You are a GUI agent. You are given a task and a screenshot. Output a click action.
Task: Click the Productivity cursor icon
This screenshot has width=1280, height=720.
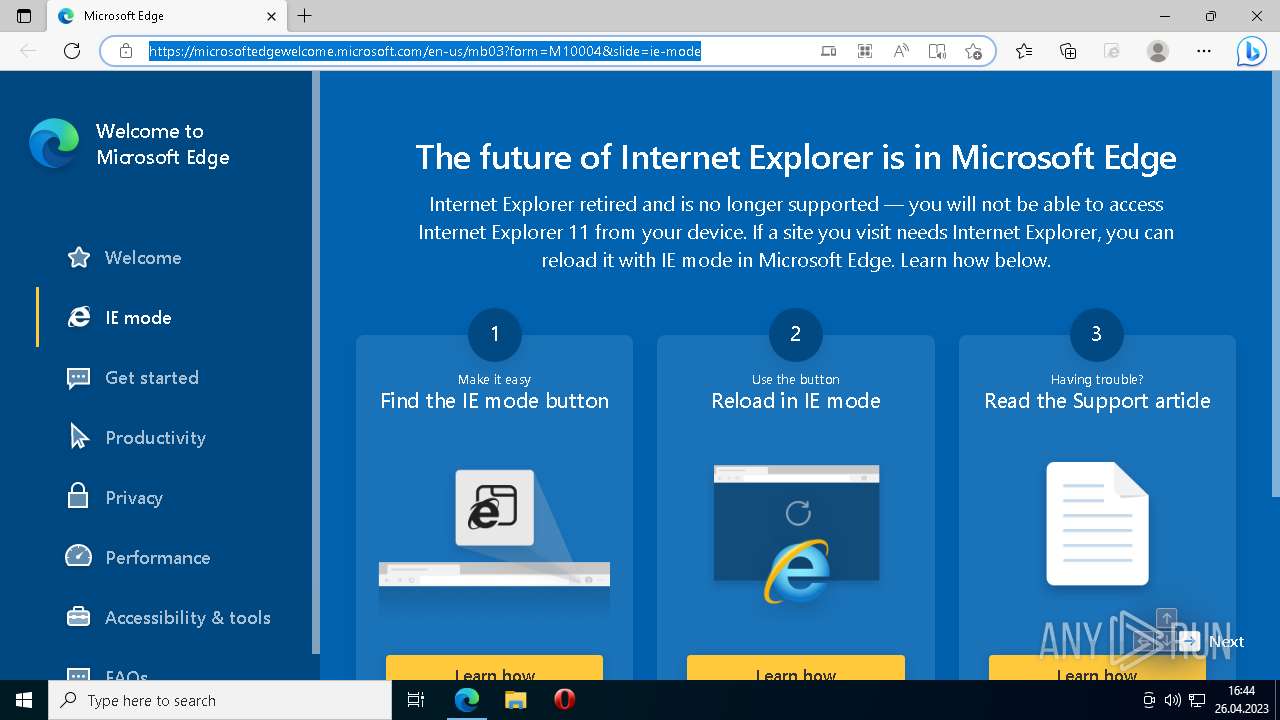click(x=79, y=437)
